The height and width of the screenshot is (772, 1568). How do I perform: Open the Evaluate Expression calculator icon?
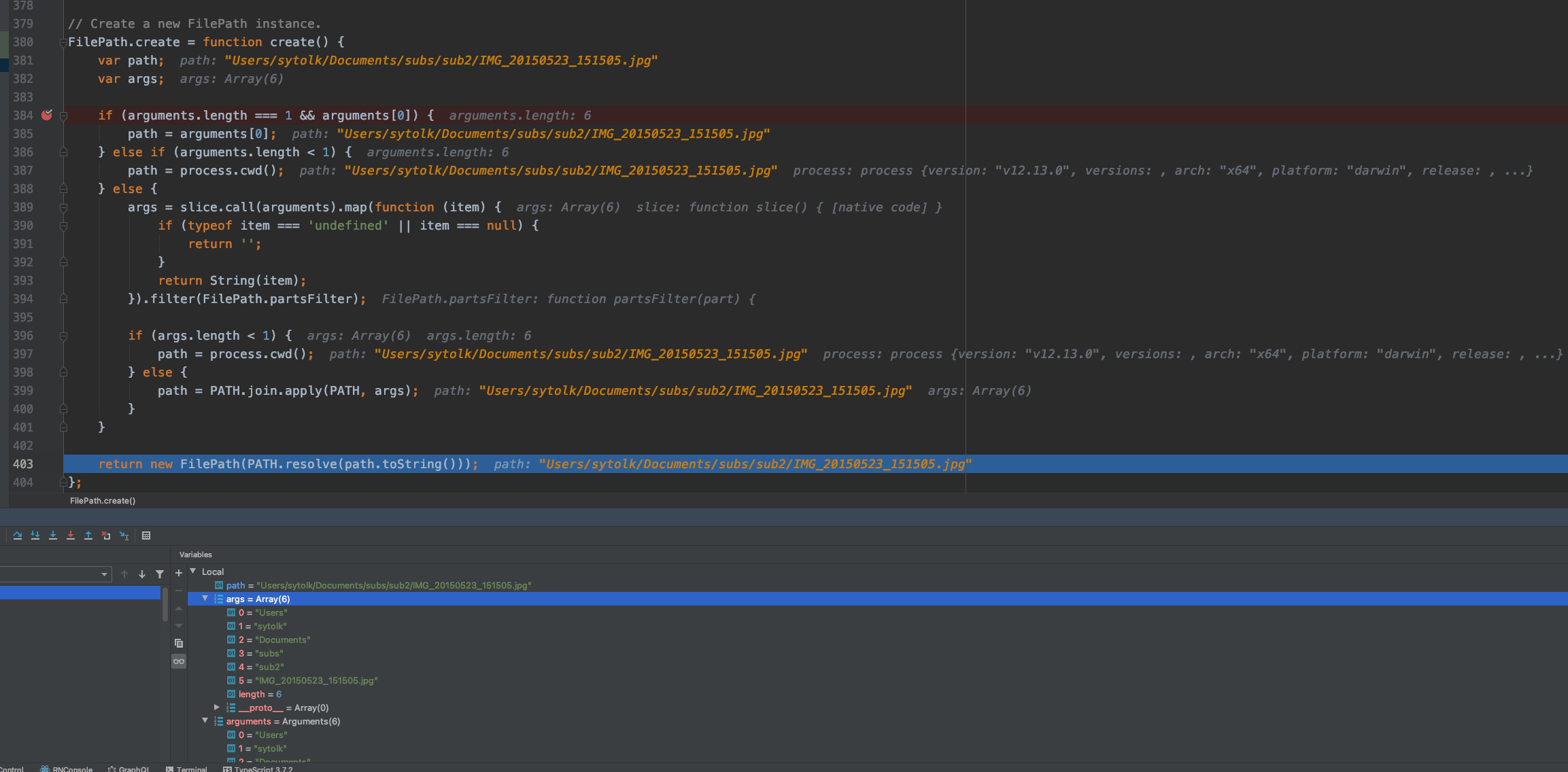point(146,536)
